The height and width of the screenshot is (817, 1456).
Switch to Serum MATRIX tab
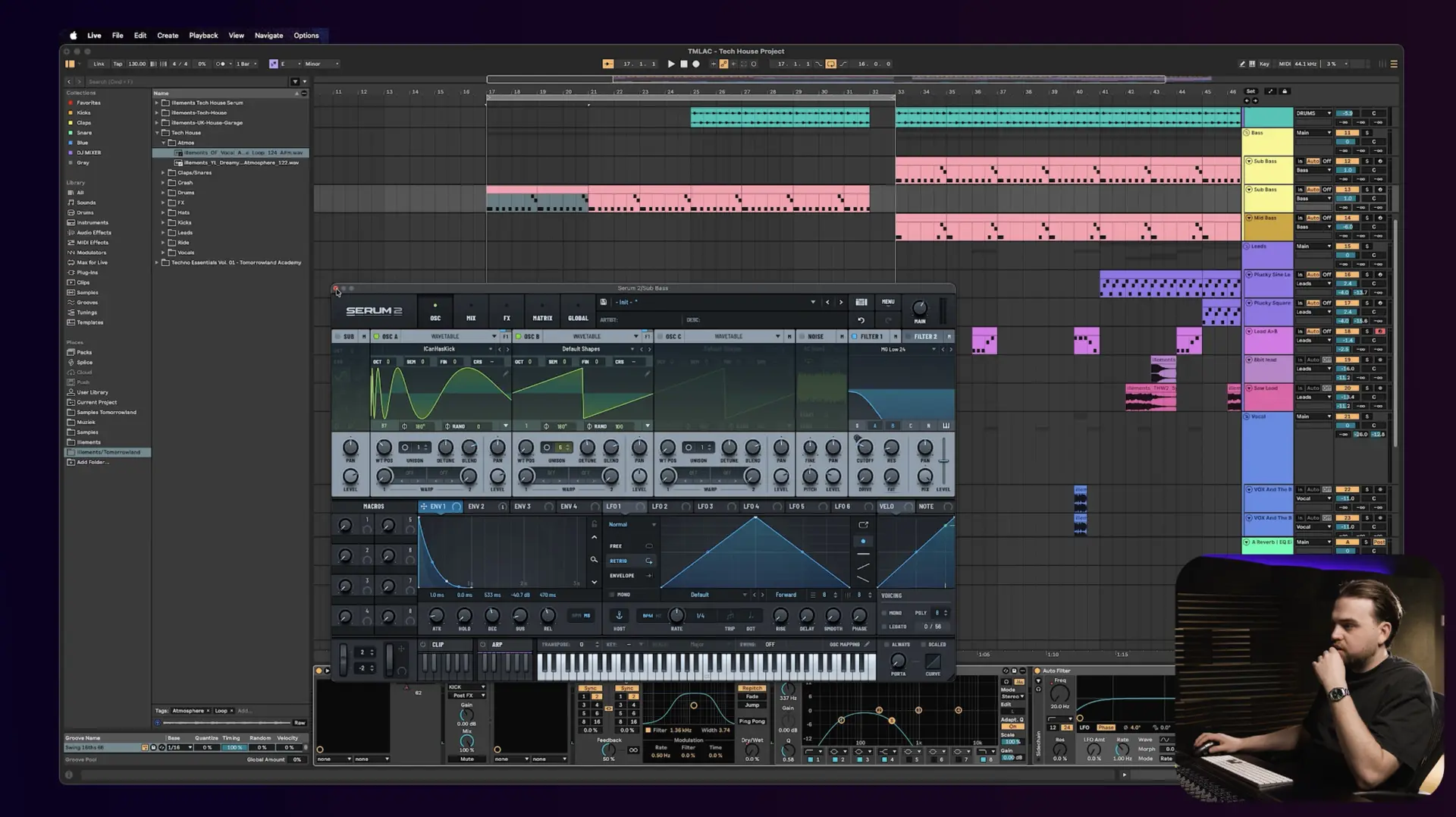pos(542,313)
